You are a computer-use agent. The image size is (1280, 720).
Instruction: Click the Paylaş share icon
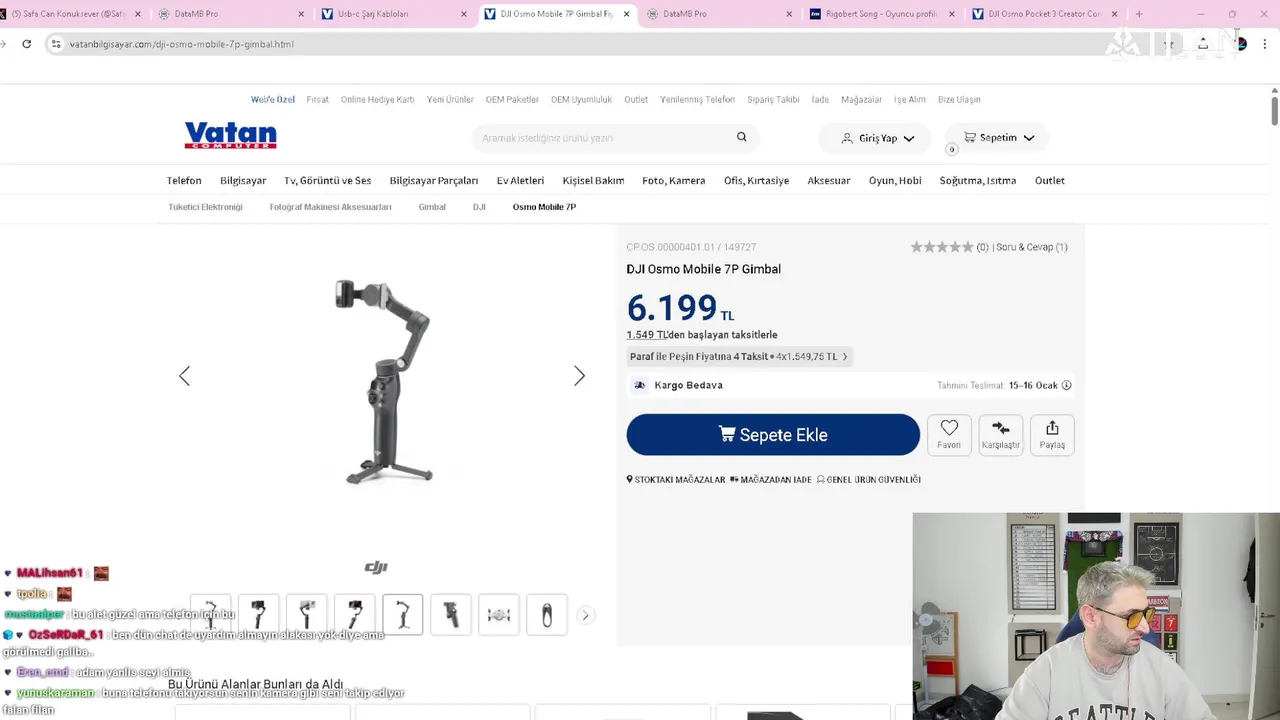pos(1052,435)
